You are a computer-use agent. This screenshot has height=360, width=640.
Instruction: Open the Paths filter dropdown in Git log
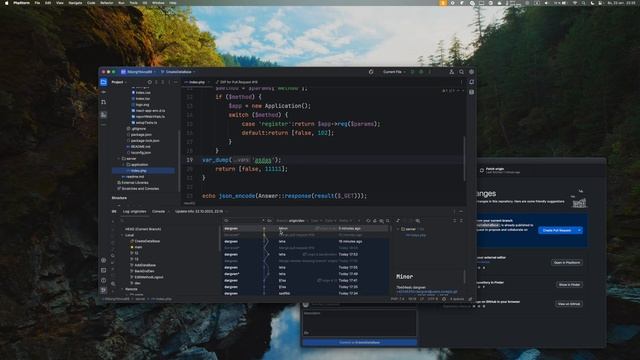344,221
